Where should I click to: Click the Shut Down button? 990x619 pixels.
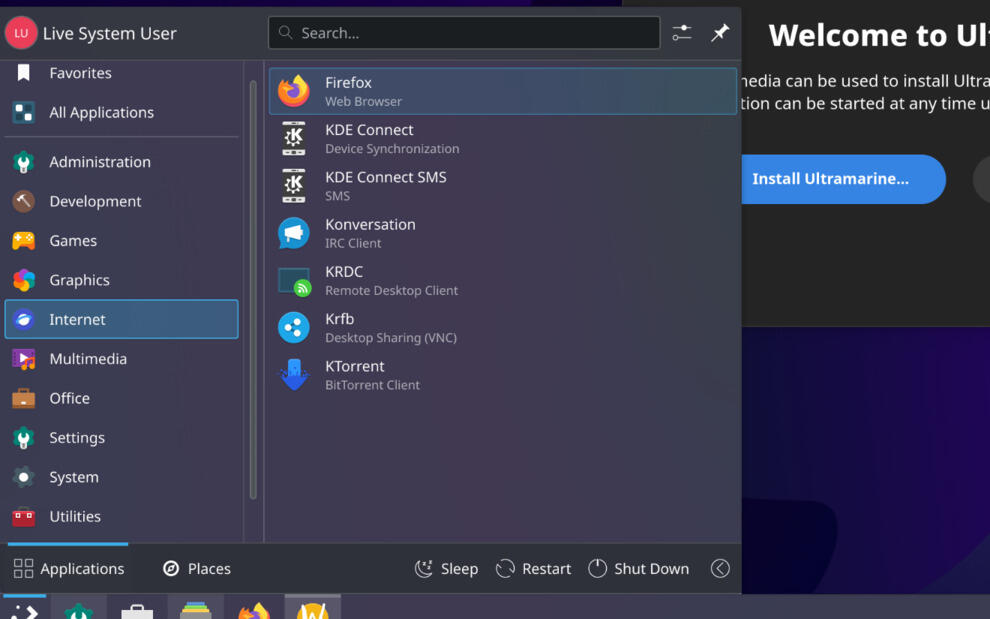point(639,568)
